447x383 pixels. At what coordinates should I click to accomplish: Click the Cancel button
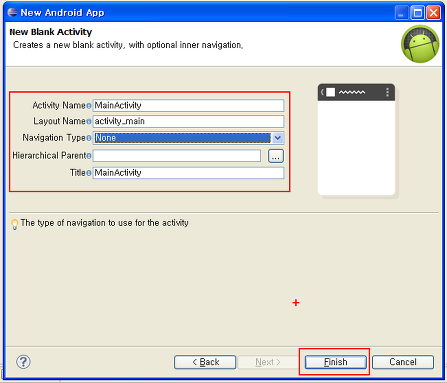pos(403,362)
